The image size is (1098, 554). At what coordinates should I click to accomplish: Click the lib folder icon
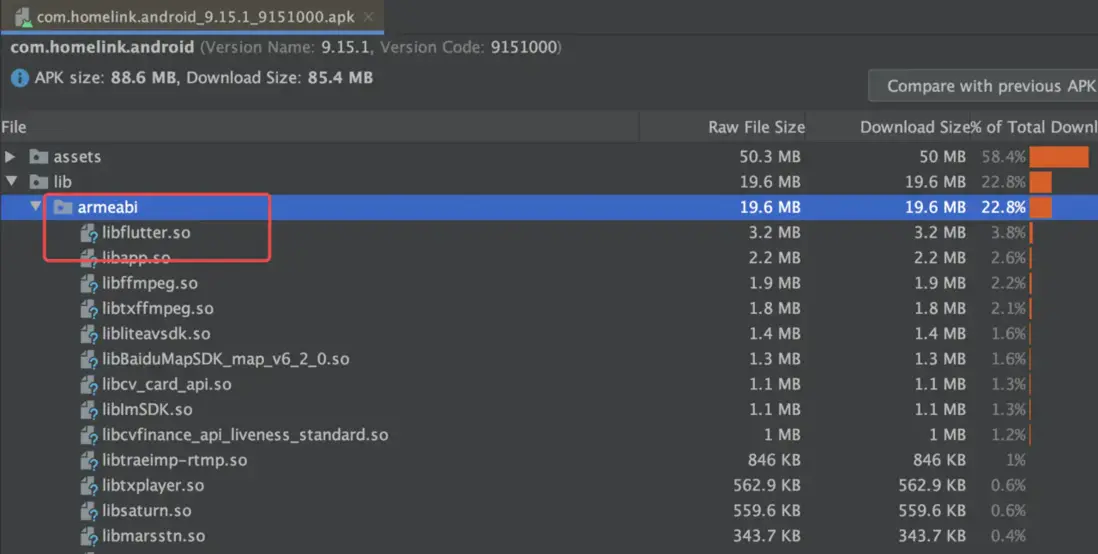click(x=39, y=182)
